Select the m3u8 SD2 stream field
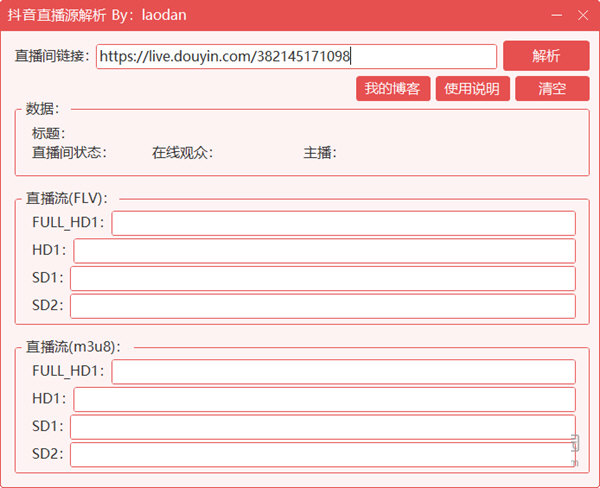The width and height of the screenshot is (600, 488). point(322,455)
